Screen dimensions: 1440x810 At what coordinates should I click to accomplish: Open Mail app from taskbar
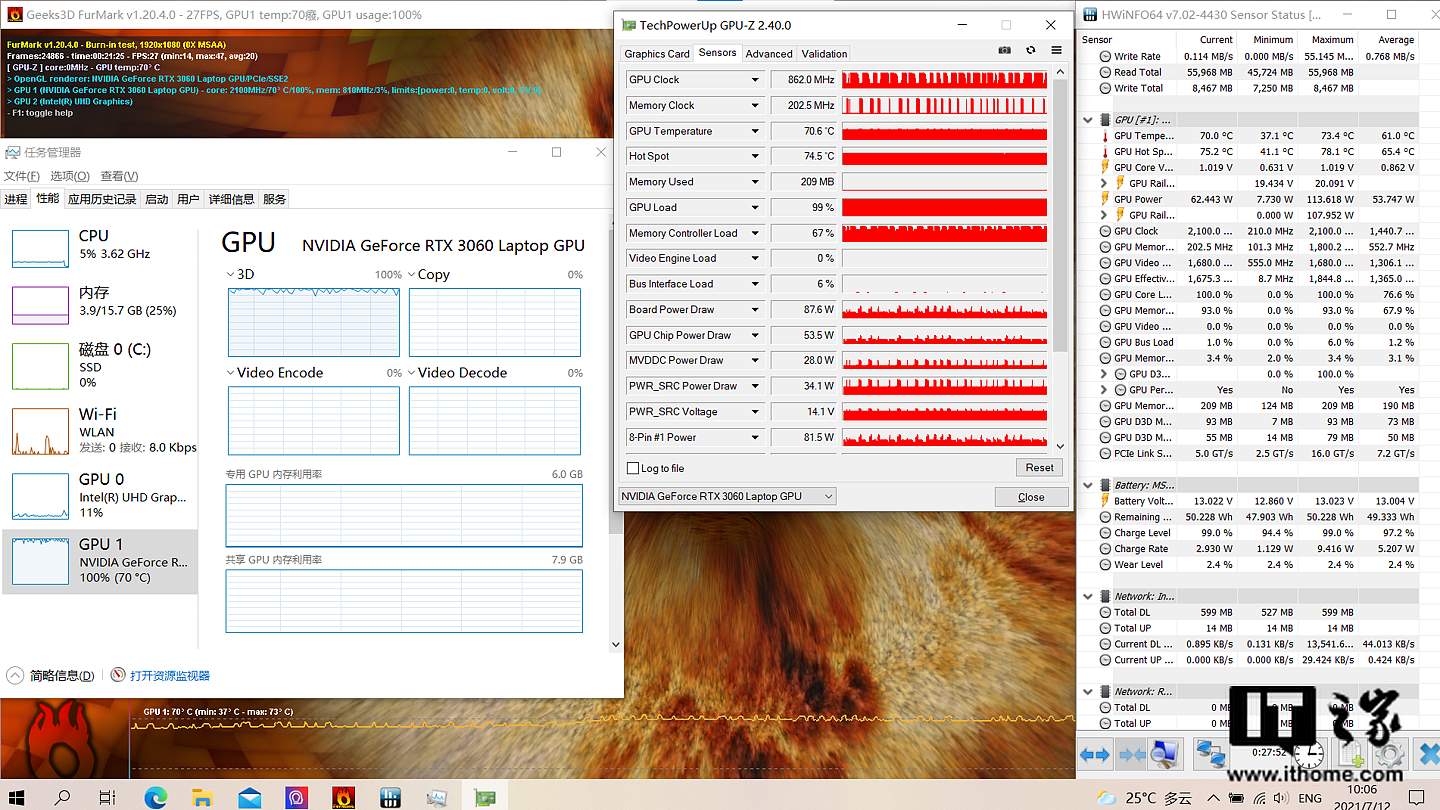[250, 797]
